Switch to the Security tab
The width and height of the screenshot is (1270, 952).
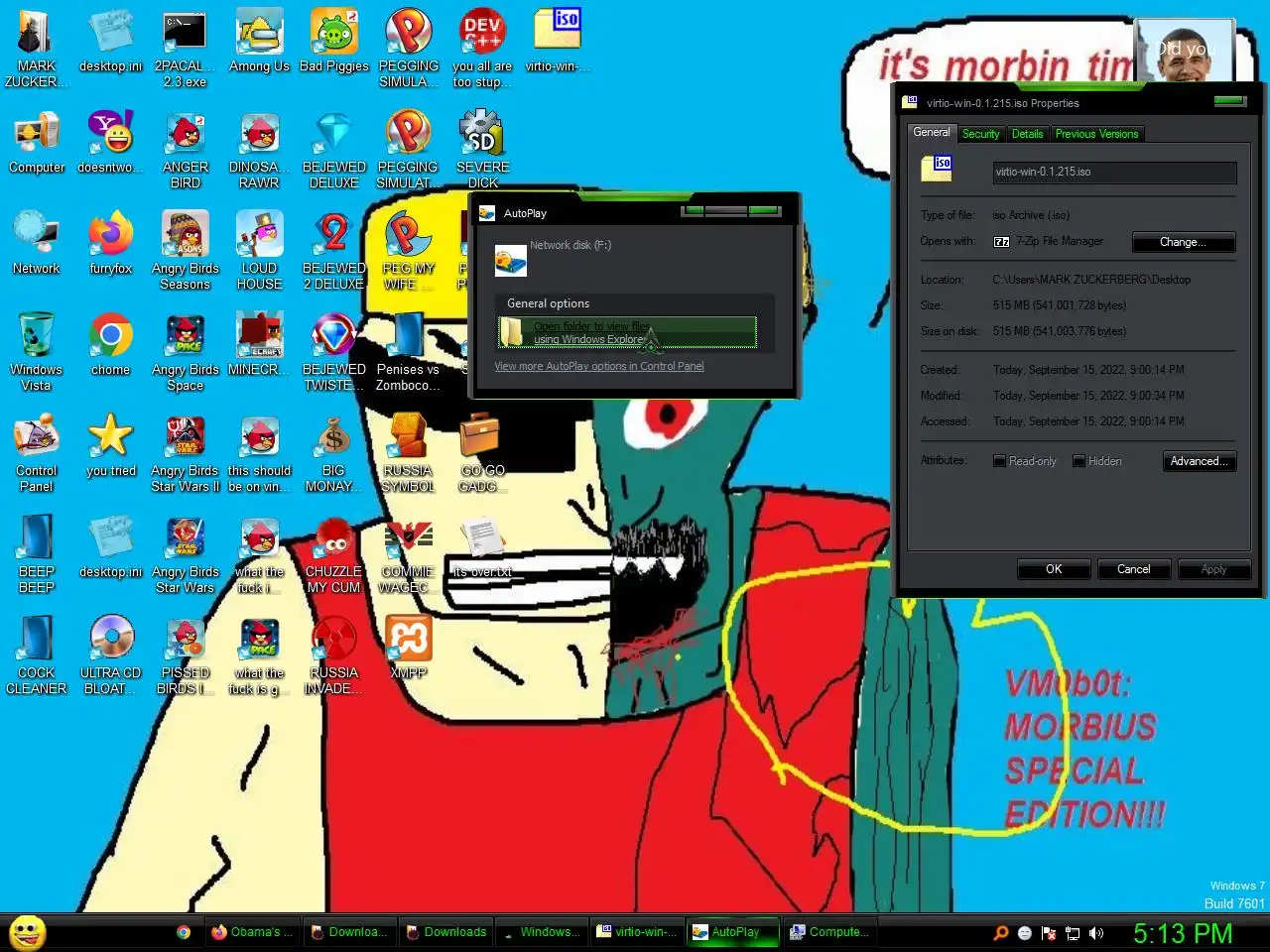980,134
